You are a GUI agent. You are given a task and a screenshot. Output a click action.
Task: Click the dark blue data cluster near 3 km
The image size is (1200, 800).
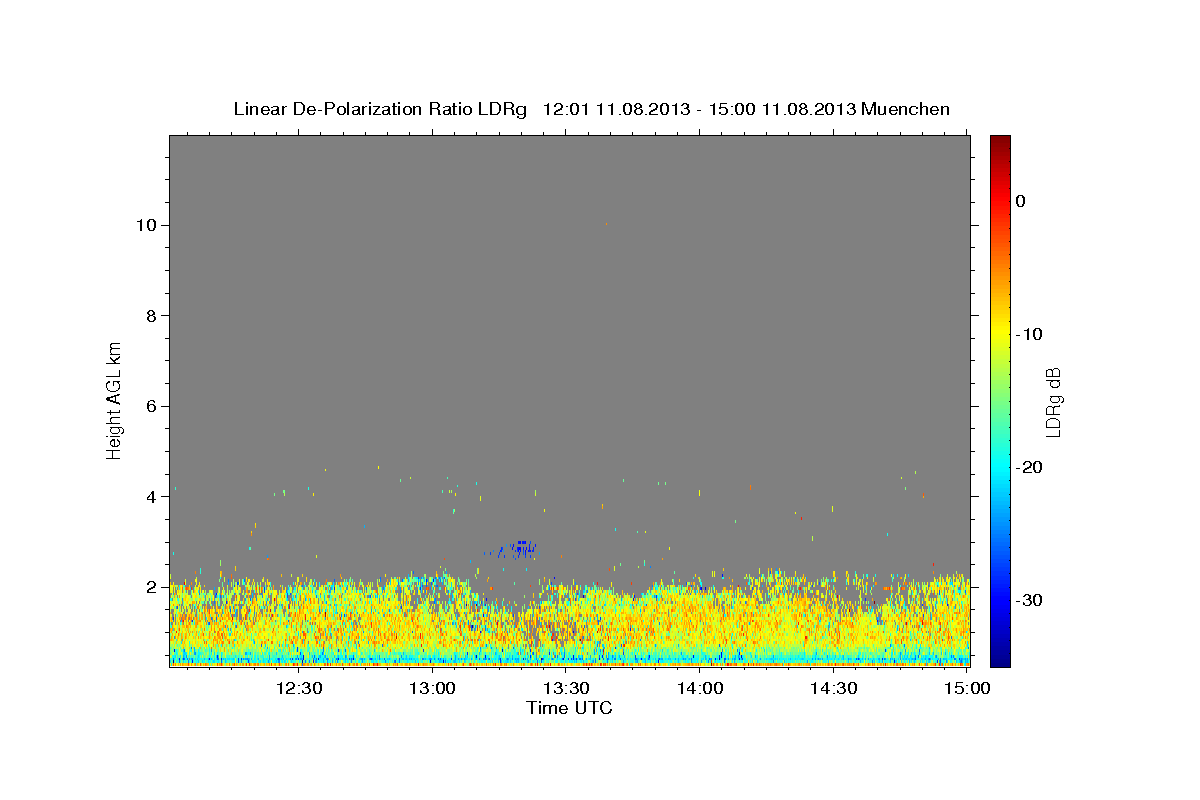[517, 547]
